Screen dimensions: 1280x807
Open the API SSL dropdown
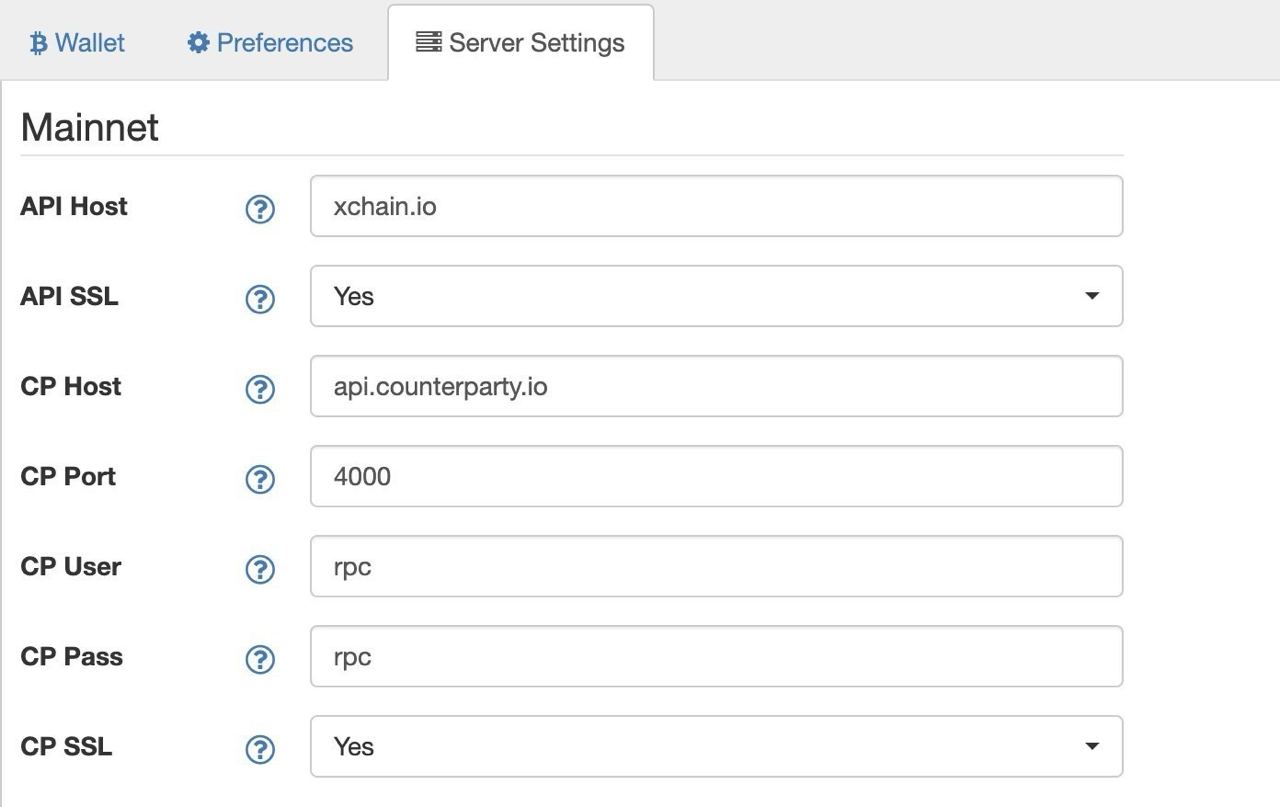(x=716, y=296)
